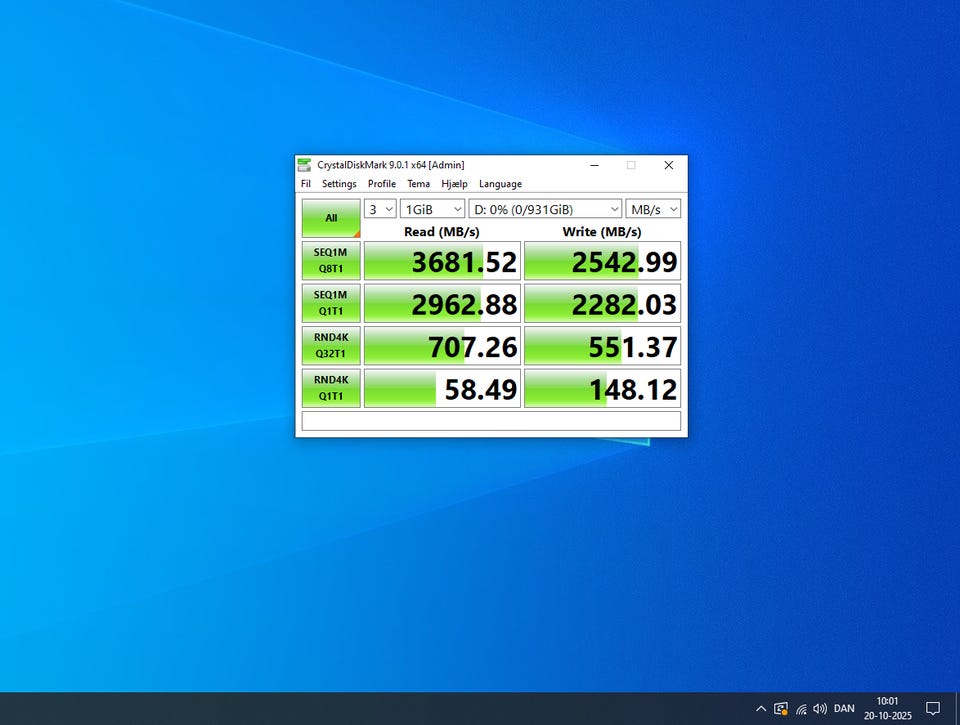Open the Profile menu

(x=381, y=184)
